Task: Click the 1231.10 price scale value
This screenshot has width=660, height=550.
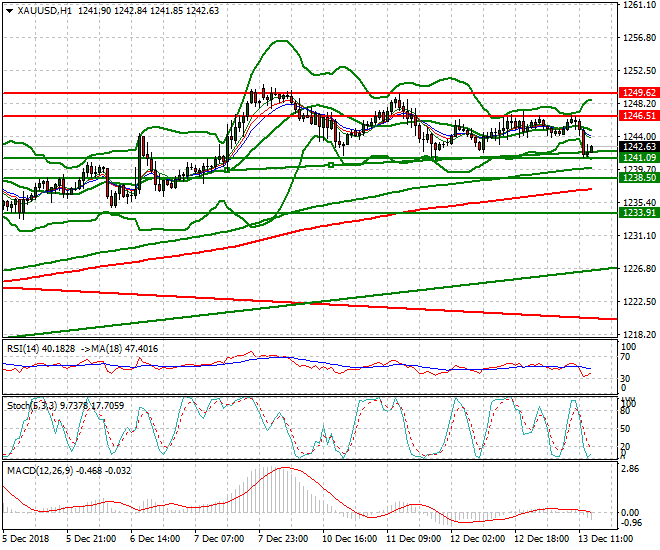Action: (639, 236)
